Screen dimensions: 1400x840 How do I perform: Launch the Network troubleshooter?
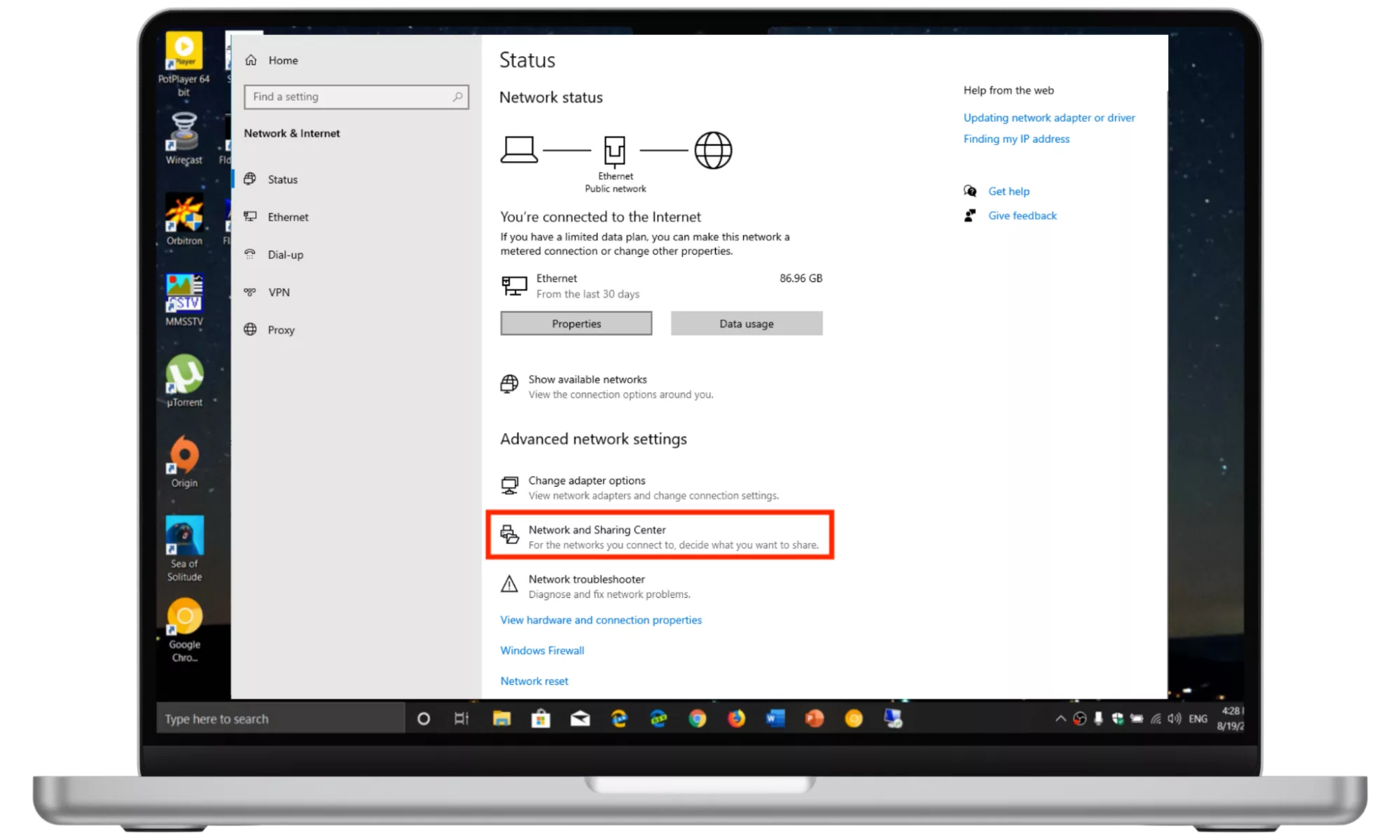(x=595, y=587)
